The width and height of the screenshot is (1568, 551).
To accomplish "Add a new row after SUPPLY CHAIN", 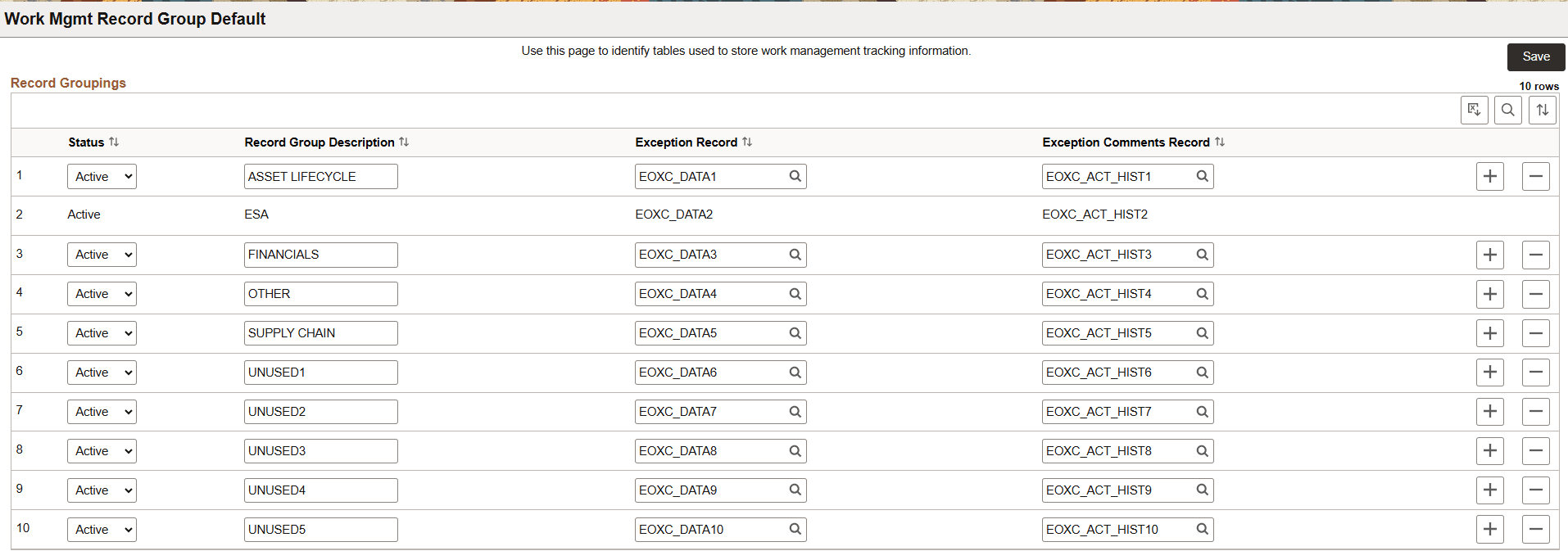I will [1490, 332].
